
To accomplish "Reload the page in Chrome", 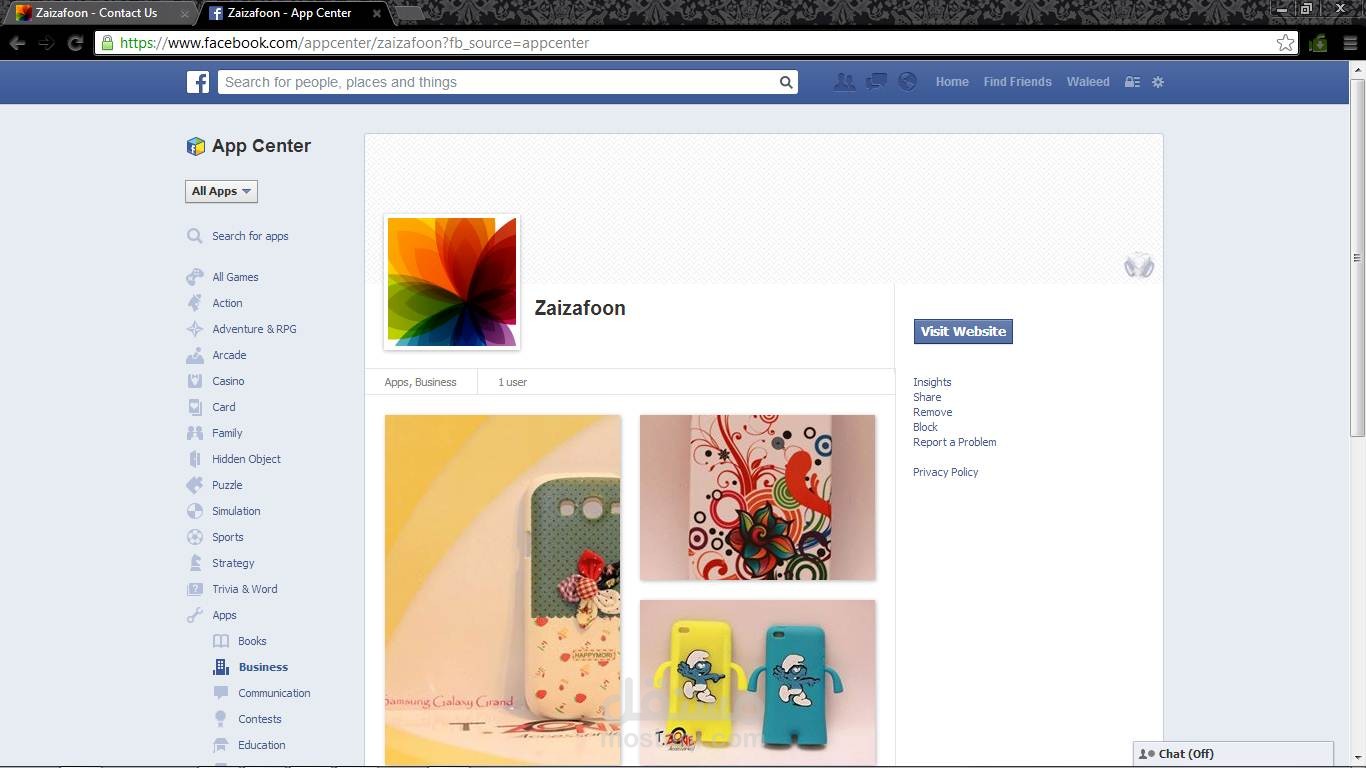I will (75, 43).
